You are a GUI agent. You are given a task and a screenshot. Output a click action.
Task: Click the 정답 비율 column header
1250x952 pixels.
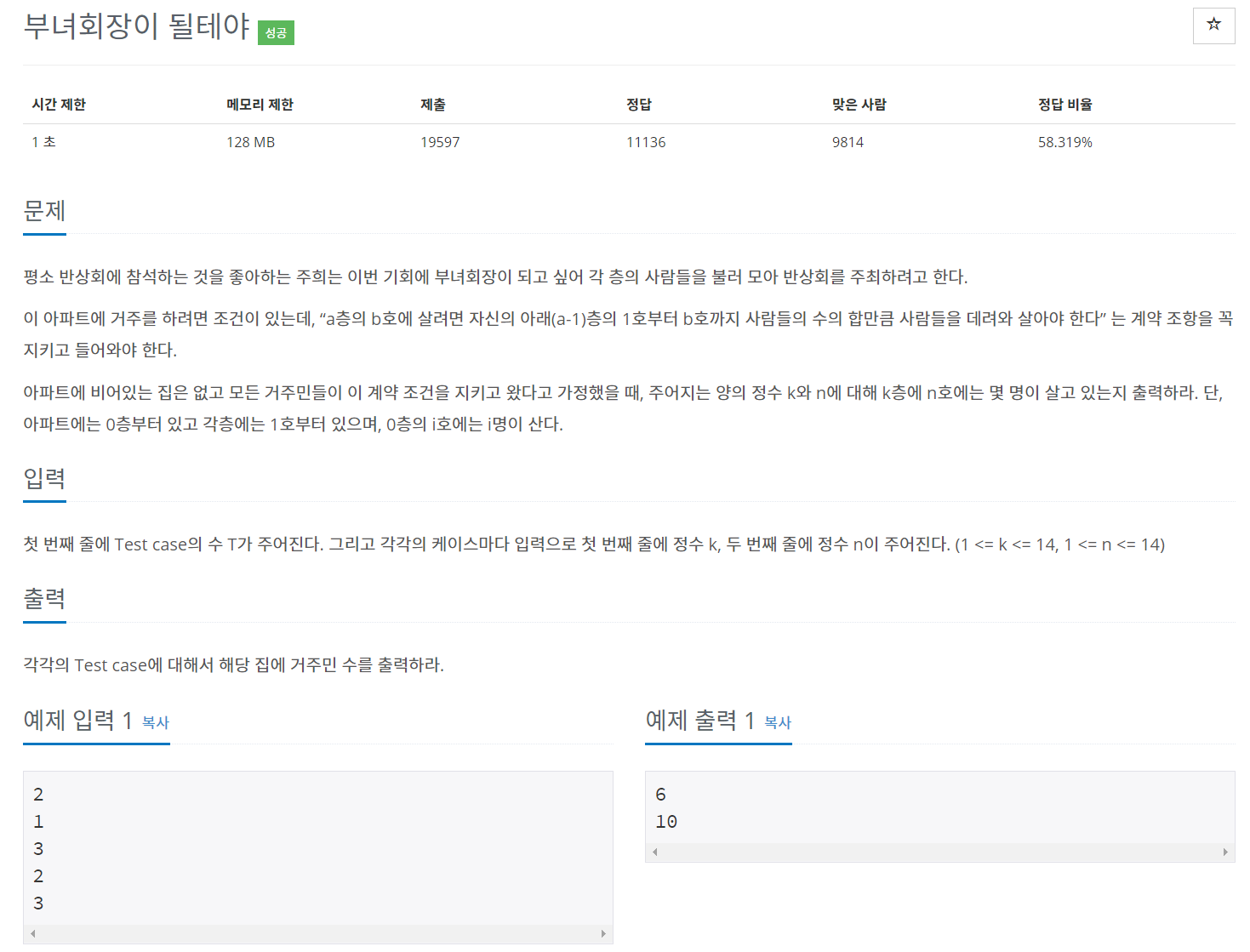point(1065,104)
